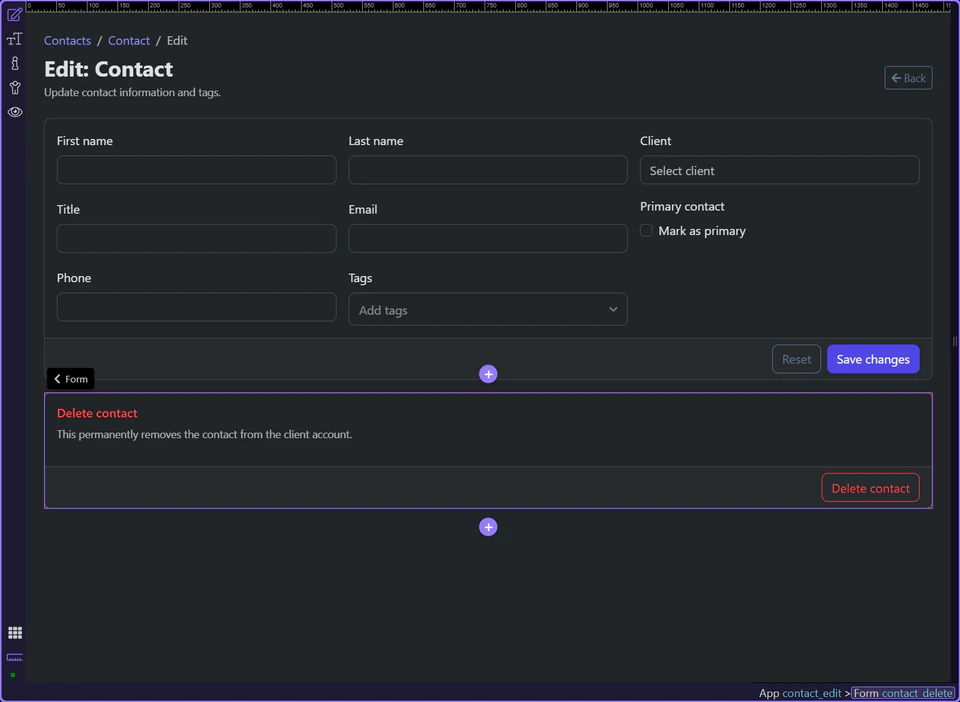Click the plus button under the Delete contact section
Screen dimensions: 960x702
click(x=488, y=527)
